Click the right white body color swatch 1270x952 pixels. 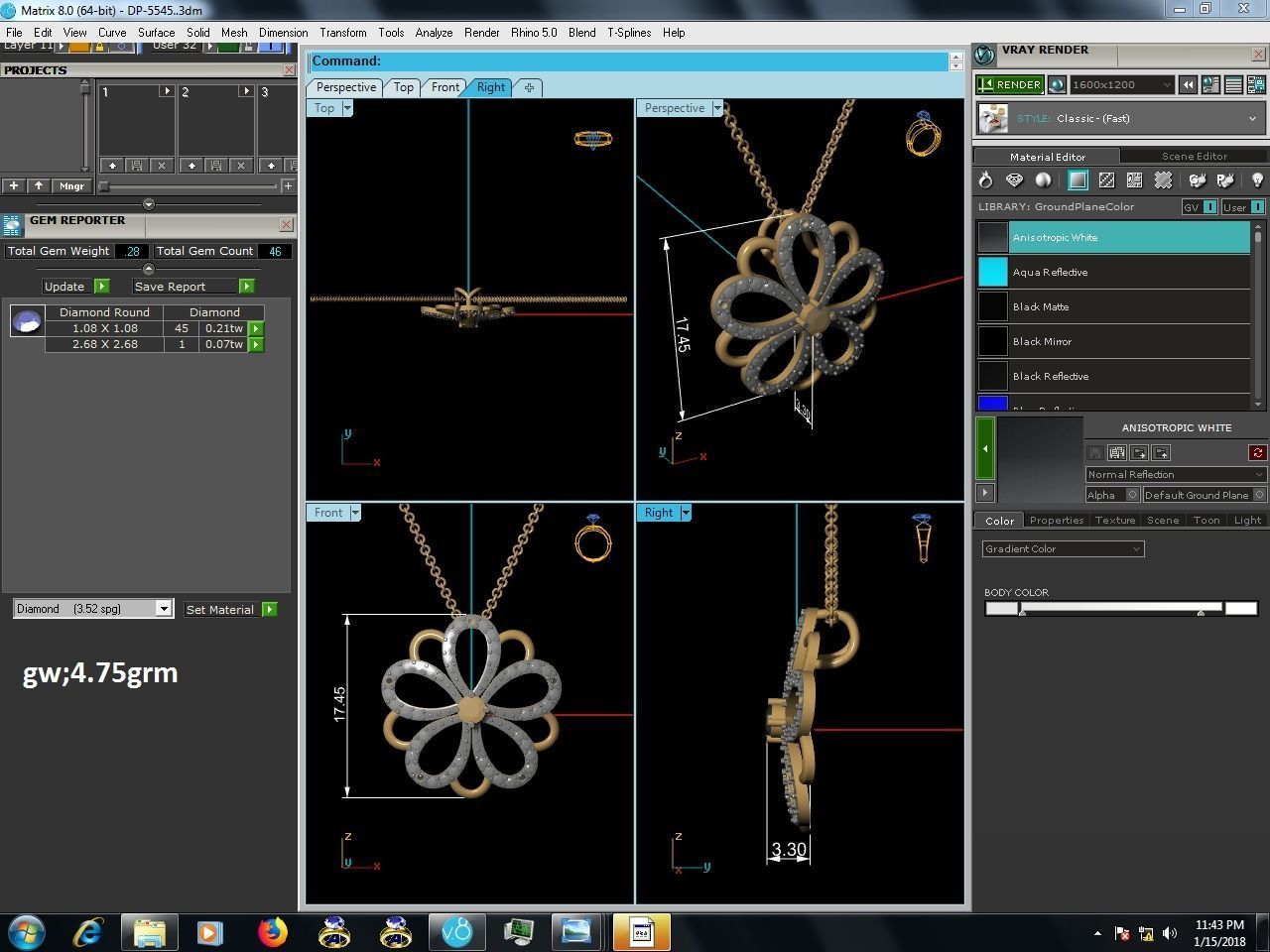(x=1240, y=608)
